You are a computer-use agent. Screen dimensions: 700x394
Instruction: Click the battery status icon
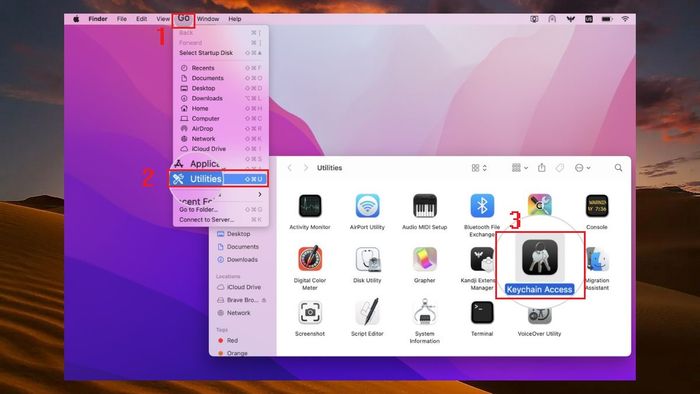[607, 19]
